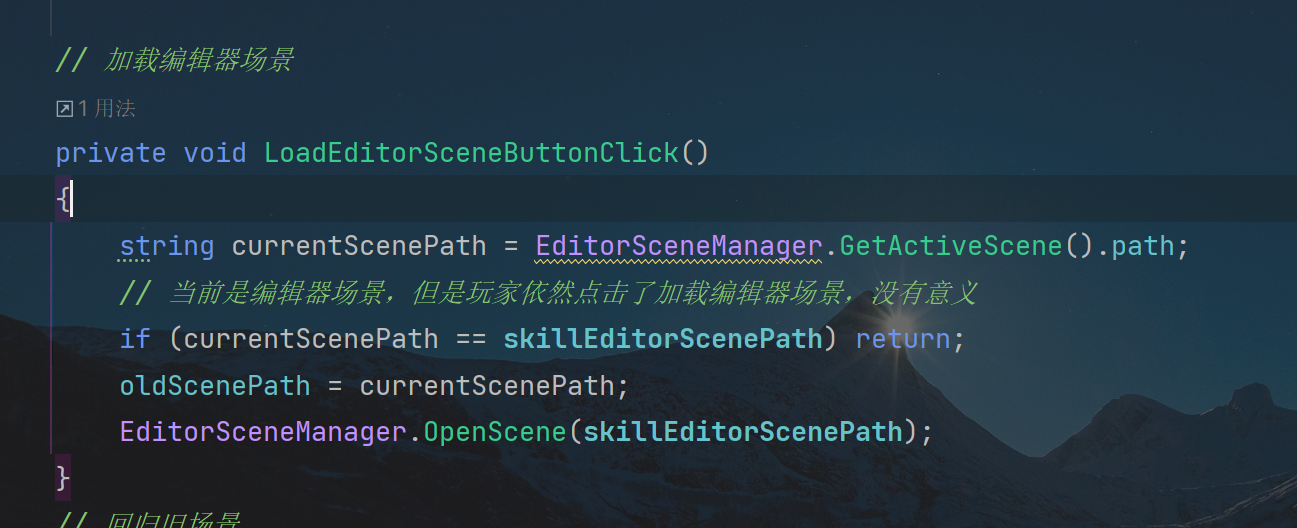The height and width of the screenshot is (528, 1297).
Task: Click the opening brace beside the caret
Action: pyautogui.click(x=62, y=200)
